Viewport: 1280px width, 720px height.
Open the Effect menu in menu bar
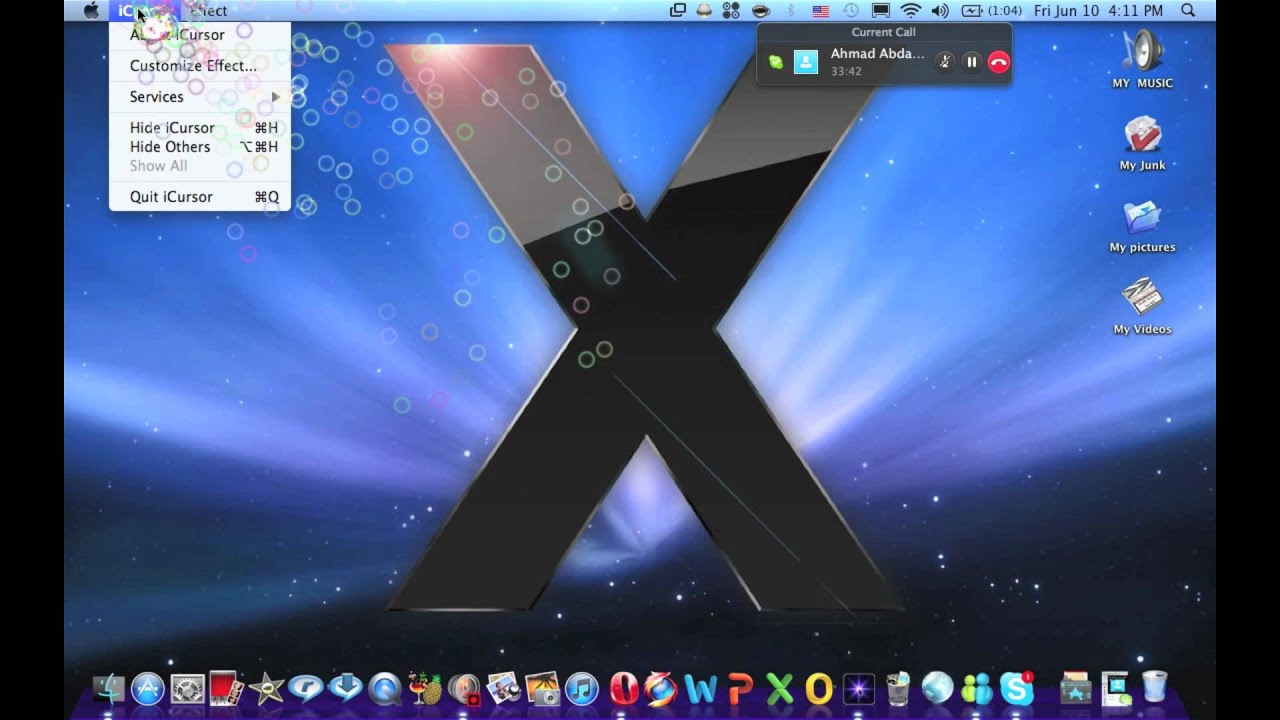click(x=208, y=10)
